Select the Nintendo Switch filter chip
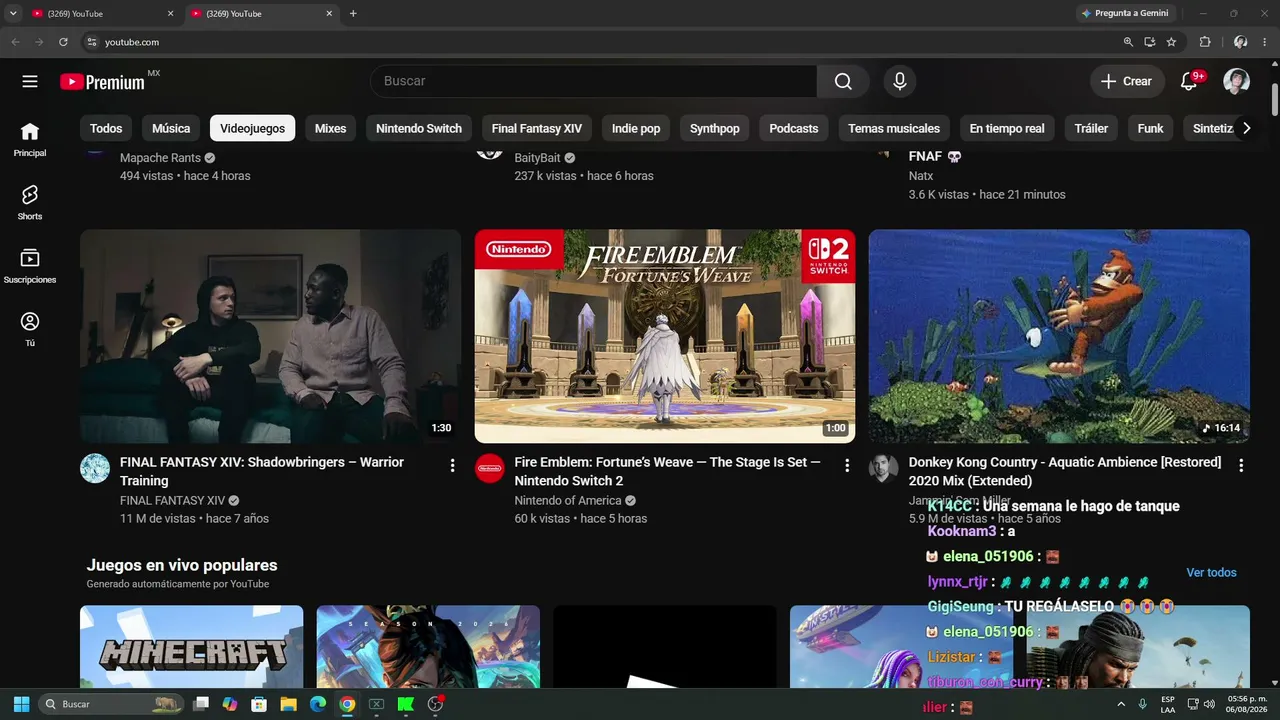Viewport: 1280px width, 720px height. click(x=419, y=128)
